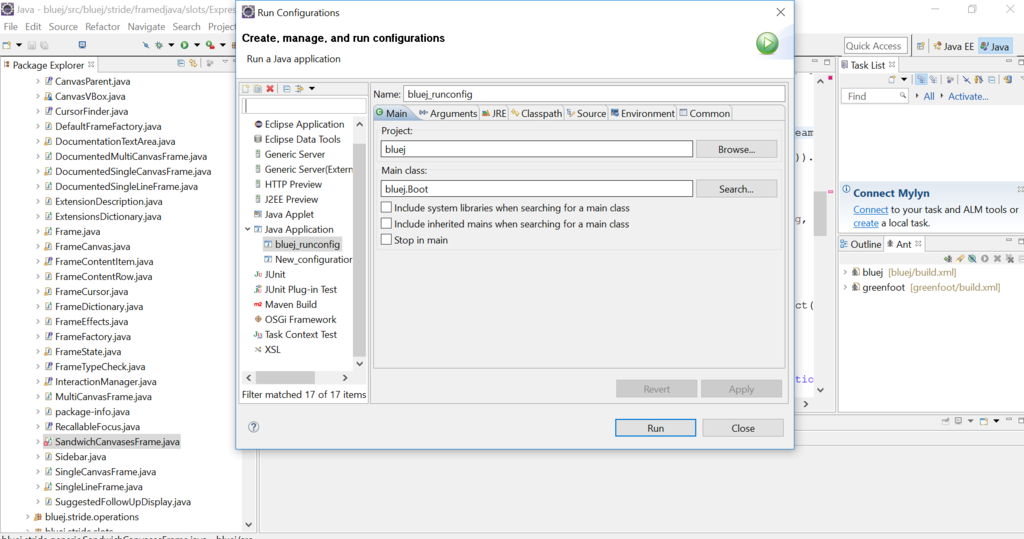Click the configuration Name field

pos(594,94)
